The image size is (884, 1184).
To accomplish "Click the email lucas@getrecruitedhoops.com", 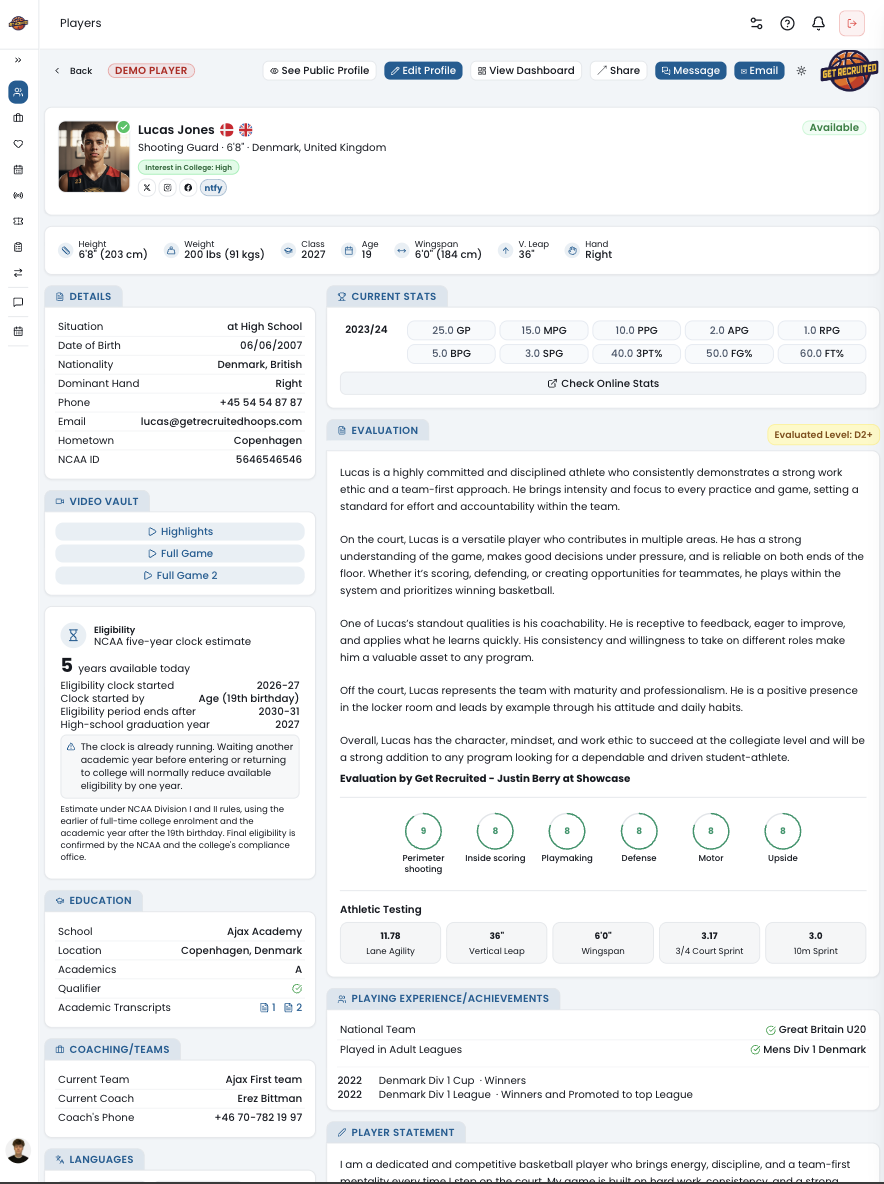I will 221,421.
